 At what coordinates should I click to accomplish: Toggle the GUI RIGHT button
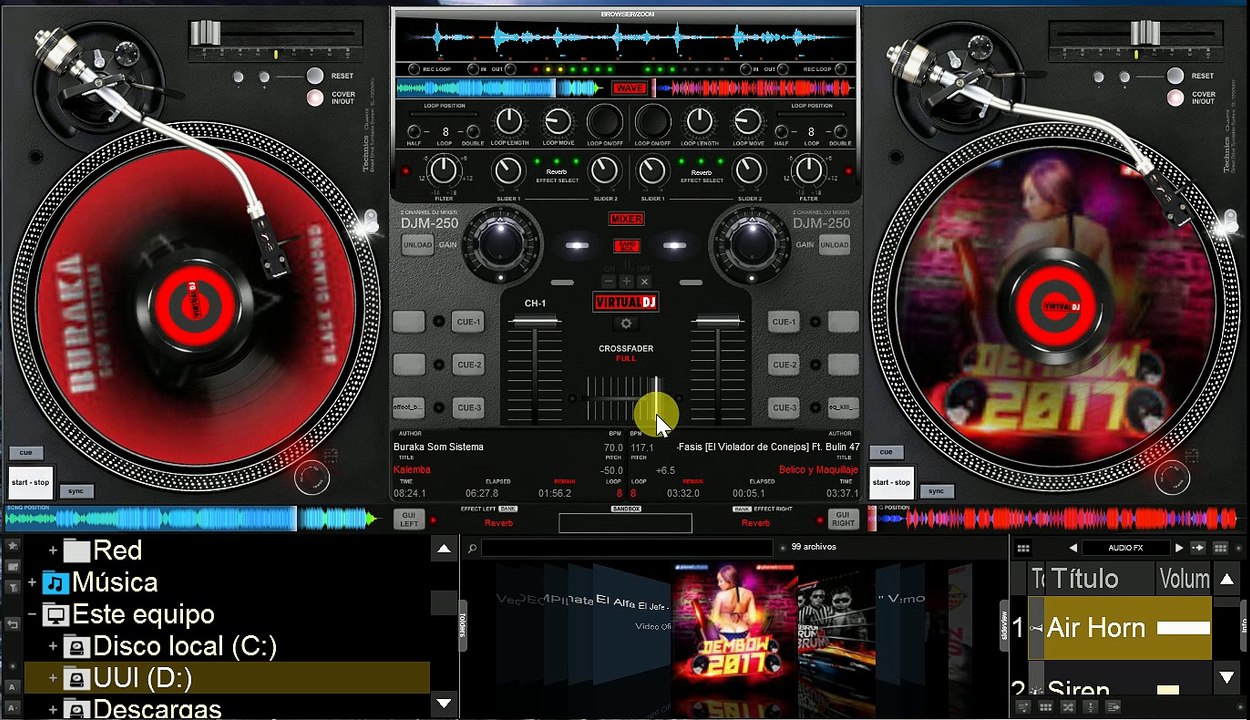843,519
